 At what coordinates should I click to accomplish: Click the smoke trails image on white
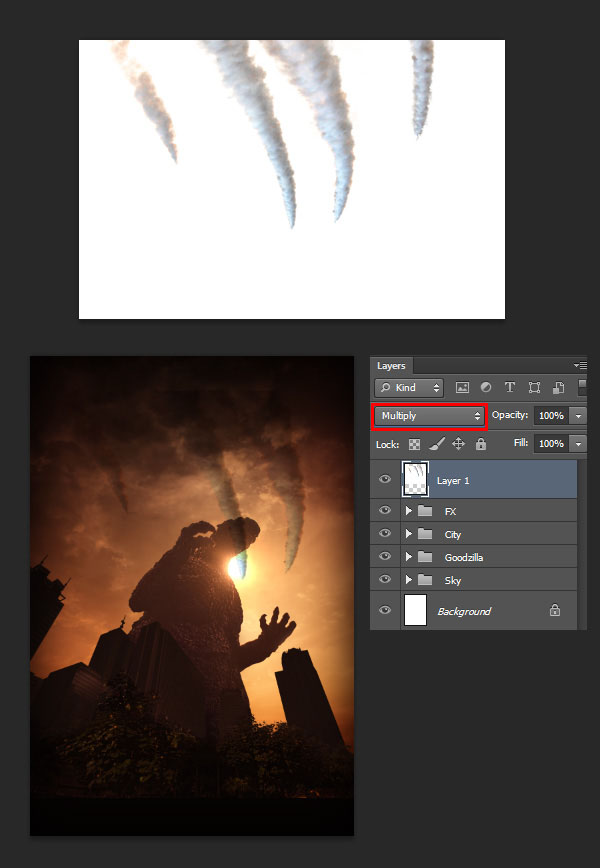coord(292,179)
